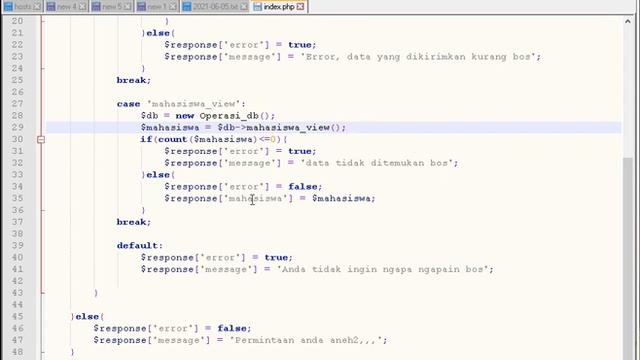Click line number 45 in the margin
640x360 pixels.
click(x=17, y=317)
